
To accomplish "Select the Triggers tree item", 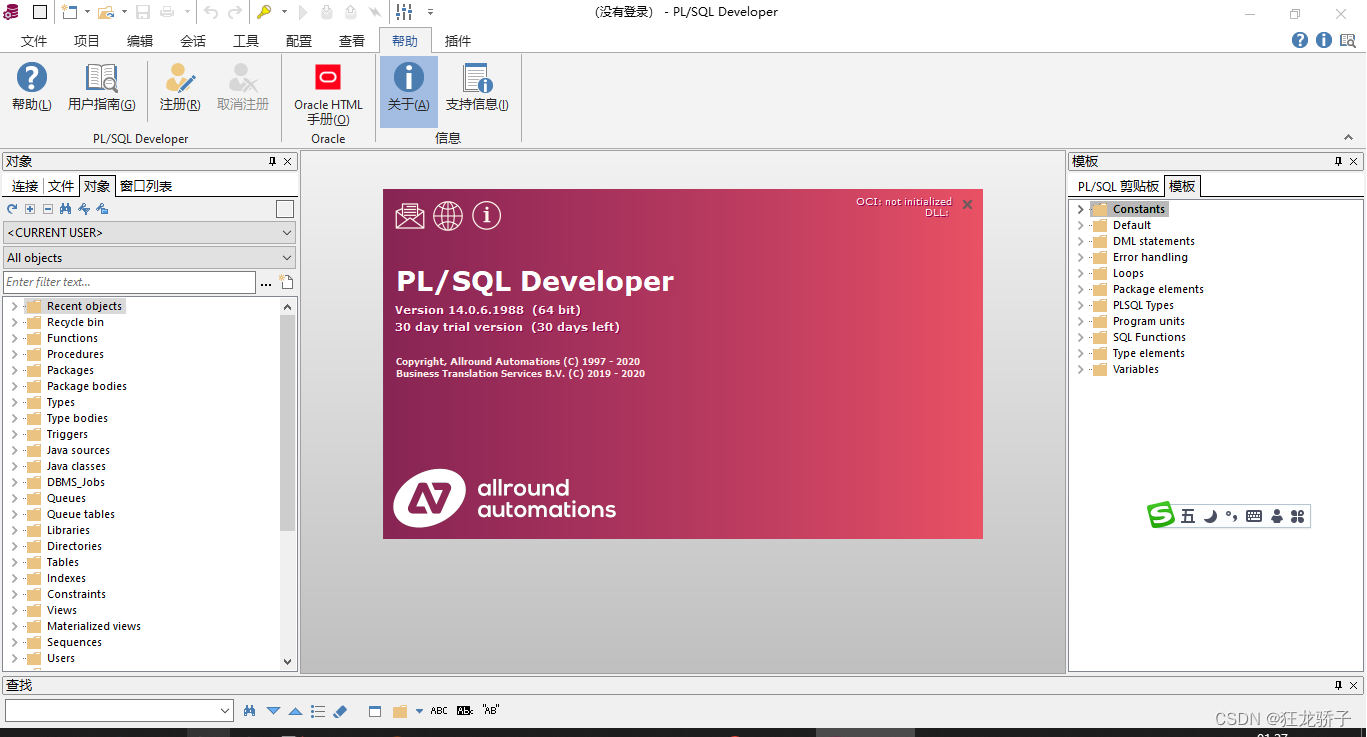I will point(67,434).
